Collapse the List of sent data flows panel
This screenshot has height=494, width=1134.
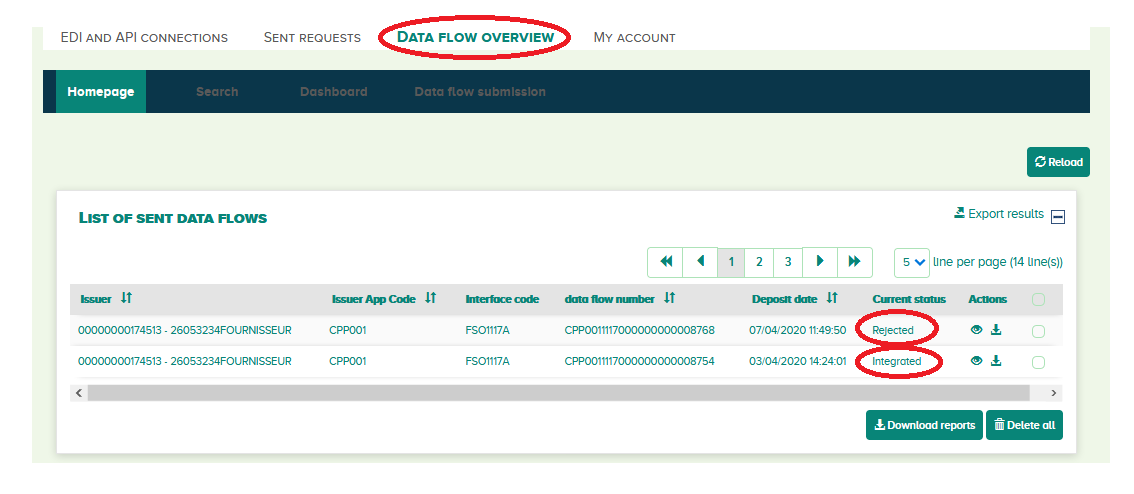(1058, 217)
